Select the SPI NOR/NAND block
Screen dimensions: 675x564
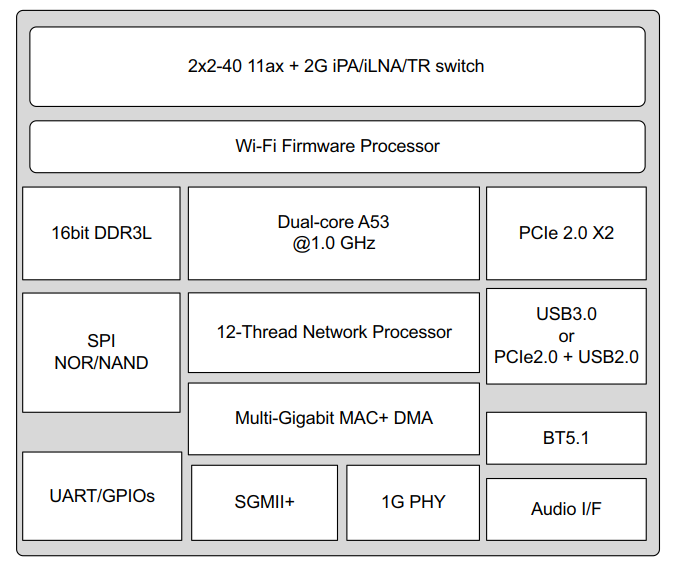click(101, 352)
